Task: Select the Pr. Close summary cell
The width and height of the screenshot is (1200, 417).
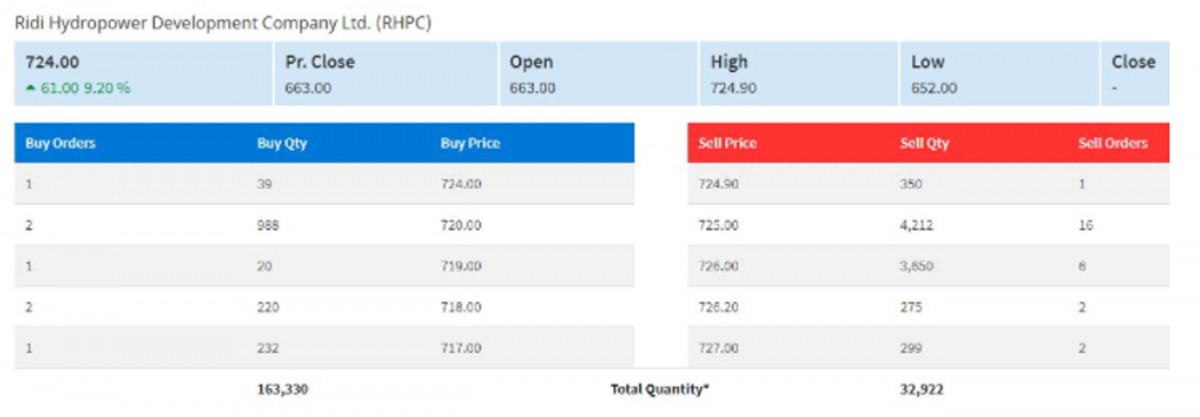Action: click(x=385, y=74)
